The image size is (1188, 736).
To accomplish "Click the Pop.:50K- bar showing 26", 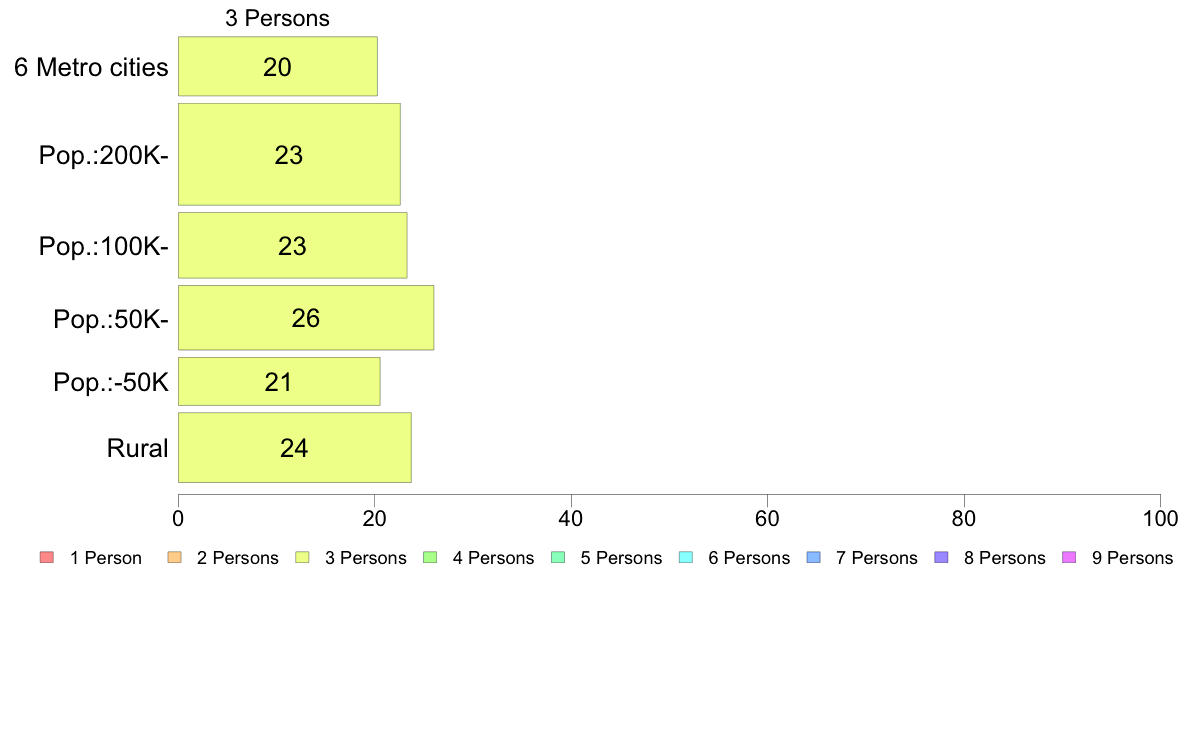I will (x=305, y=318).
